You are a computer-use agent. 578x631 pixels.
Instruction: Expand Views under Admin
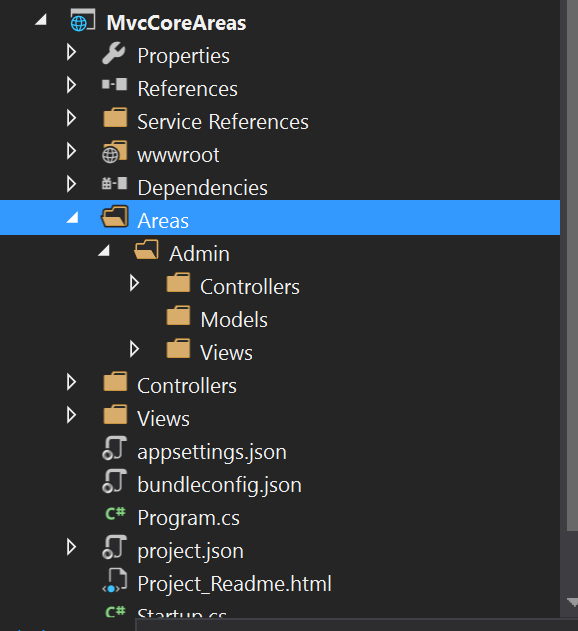pos(134,349)
